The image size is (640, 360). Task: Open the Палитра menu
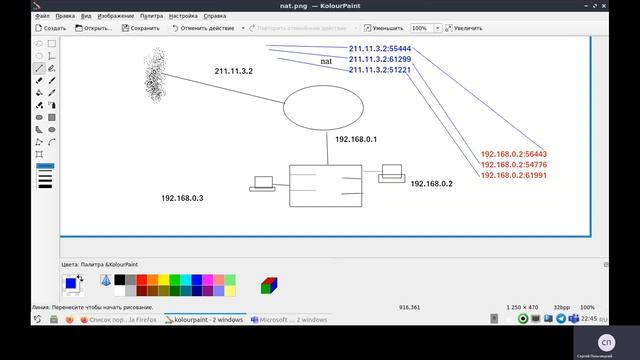click(x=151, y=16)
